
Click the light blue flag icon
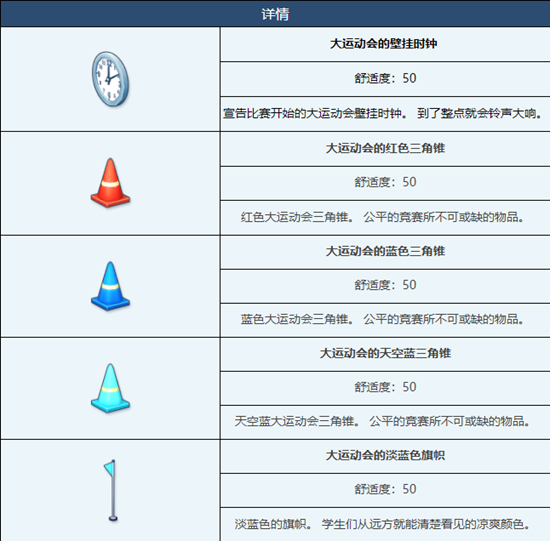[111, 490]
